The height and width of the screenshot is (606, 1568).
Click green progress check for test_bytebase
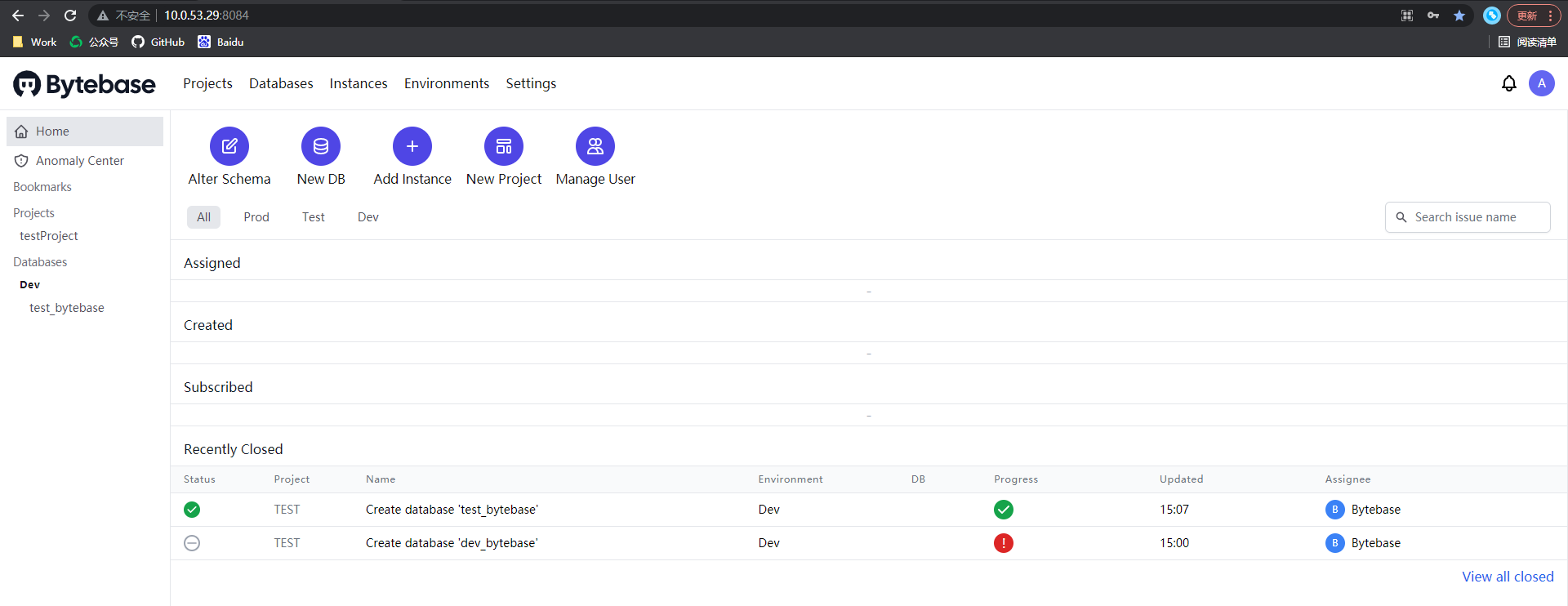pyautogui.click(x=1004, y=510)
